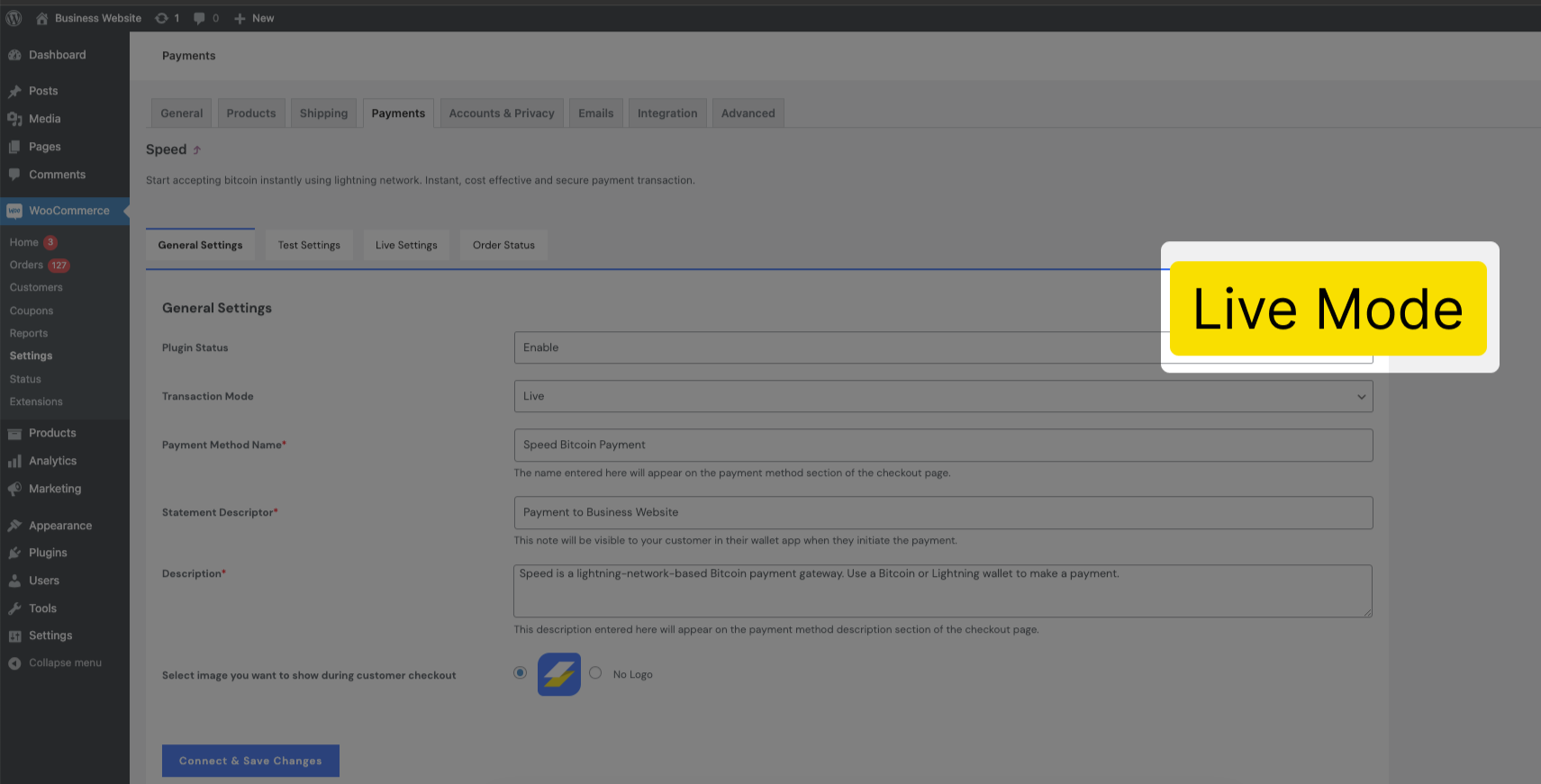Click the Appearance paintbrush icon
The height and width of the screenshot is (784, 1541).
pos(14,526)
